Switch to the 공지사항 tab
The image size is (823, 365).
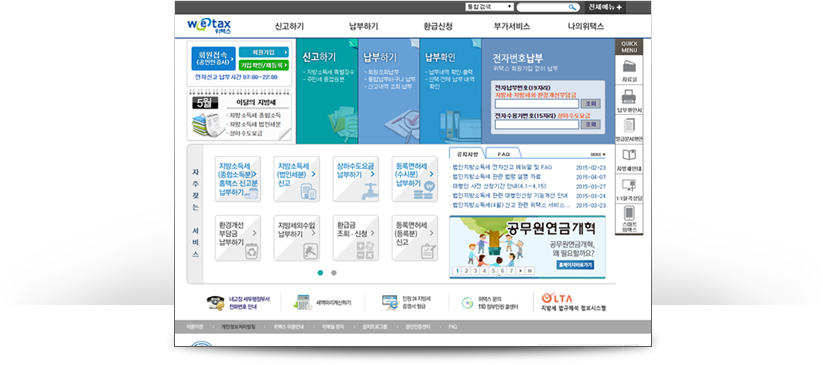point(467,154)
